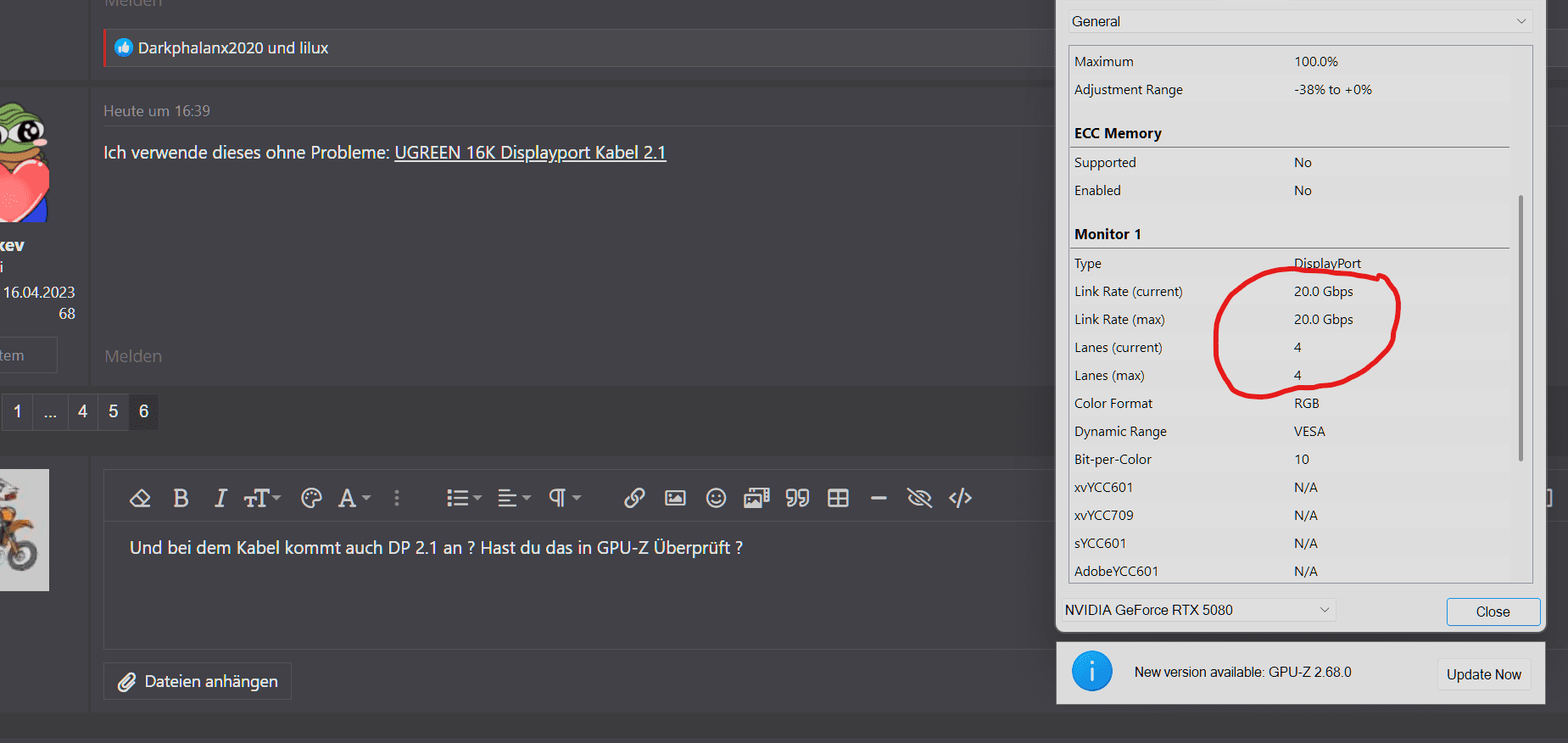Select current page 6 in pagination

pyautogui.click(x=143, y=411)
